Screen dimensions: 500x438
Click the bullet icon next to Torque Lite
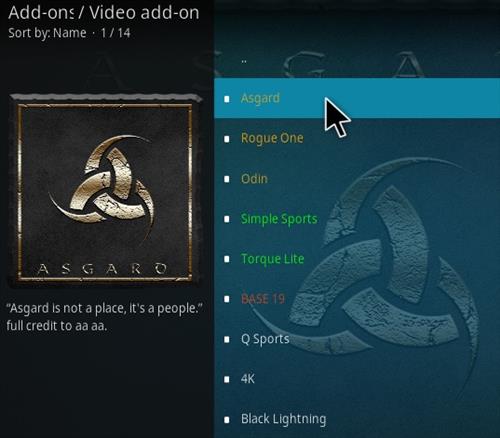(227, 259)
